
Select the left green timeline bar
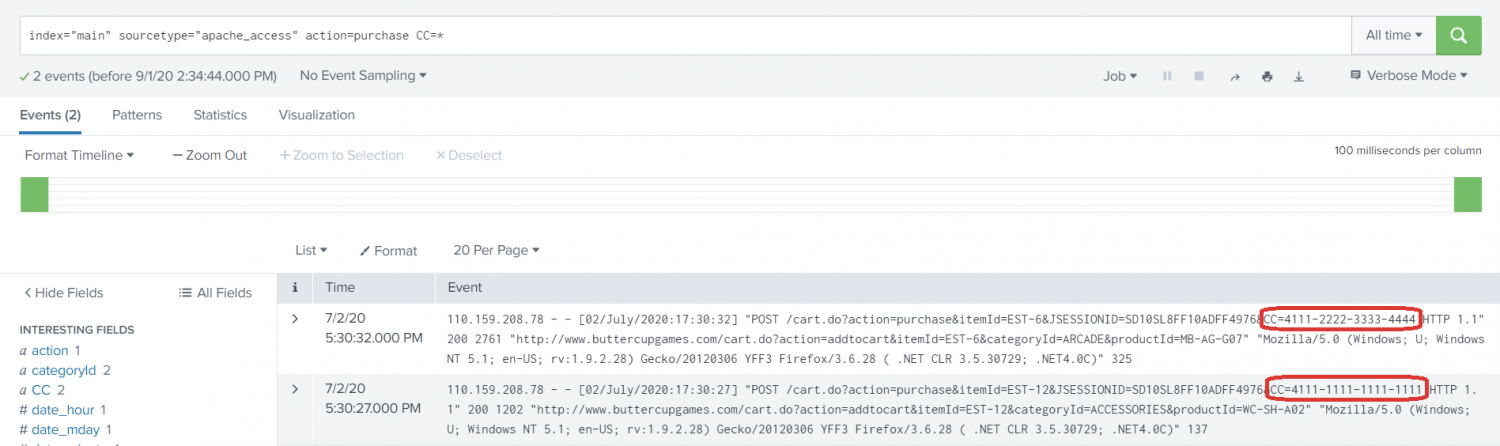(34, 194)
